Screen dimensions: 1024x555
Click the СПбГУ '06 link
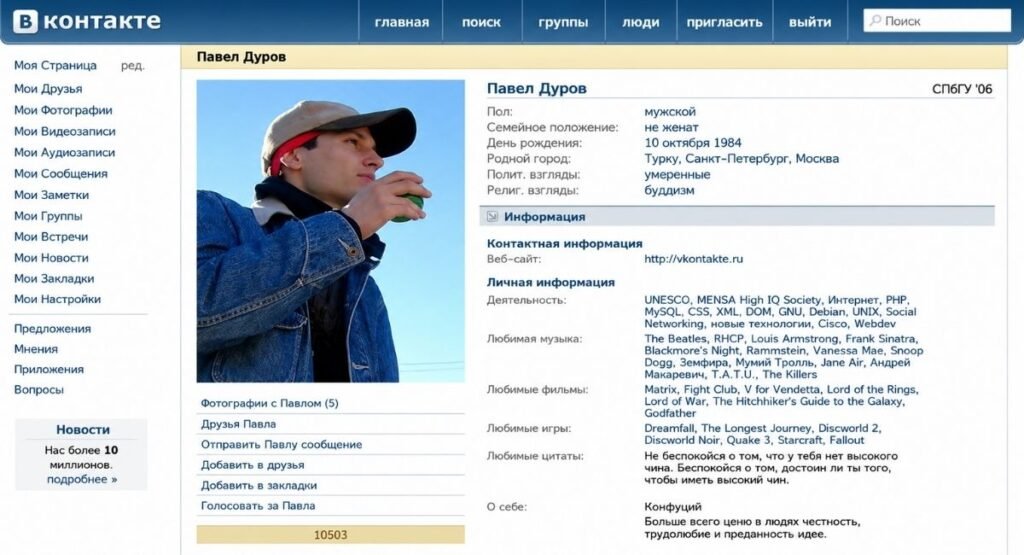click(962, 89)
